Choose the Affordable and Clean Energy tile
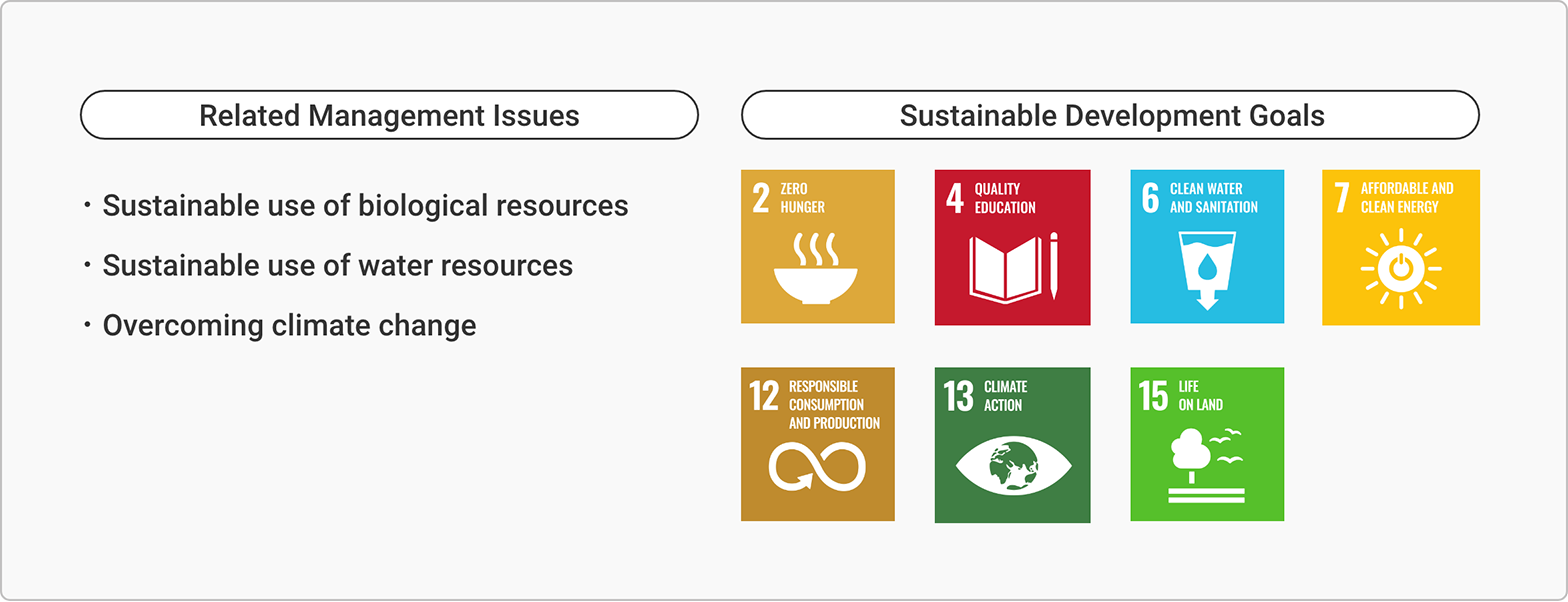Screen dimensions: 1568x602 [1400, 247]
